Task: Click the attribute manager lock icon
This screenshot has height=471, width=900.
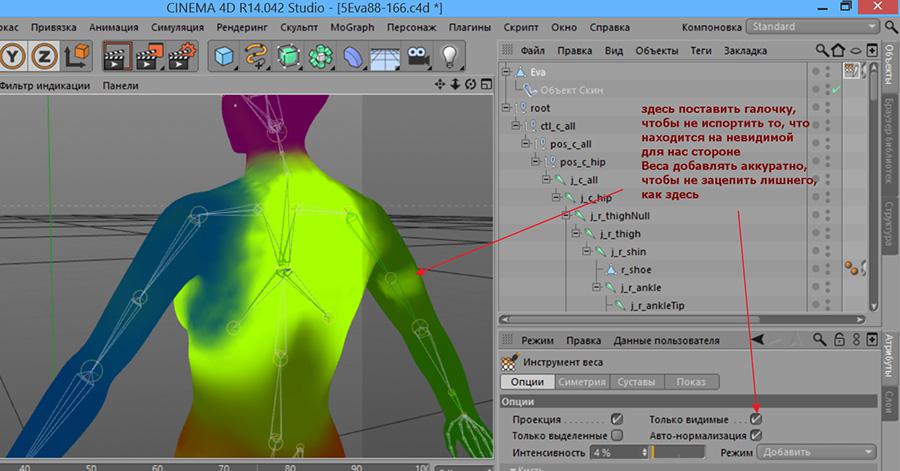Action: click(x=840, y=340)
